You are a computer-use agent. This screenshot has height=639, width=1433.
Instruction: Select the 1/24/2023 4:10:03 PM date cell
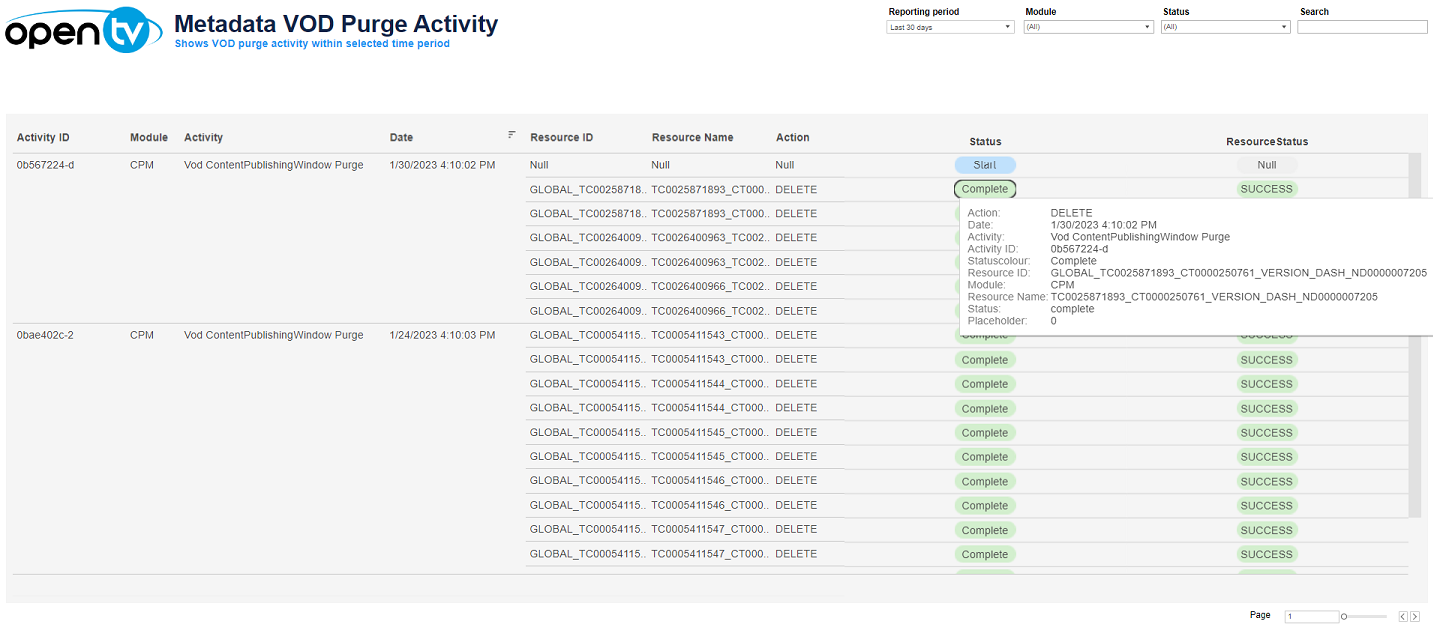(x=442, y=335)
